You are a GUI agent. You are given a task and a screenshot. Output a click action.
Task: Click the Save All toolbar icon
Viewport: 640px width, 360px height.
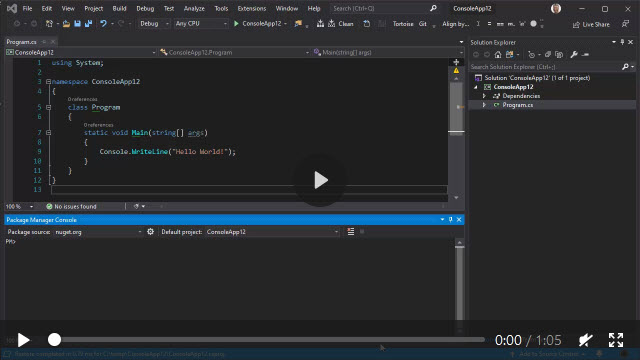point(88,24)
